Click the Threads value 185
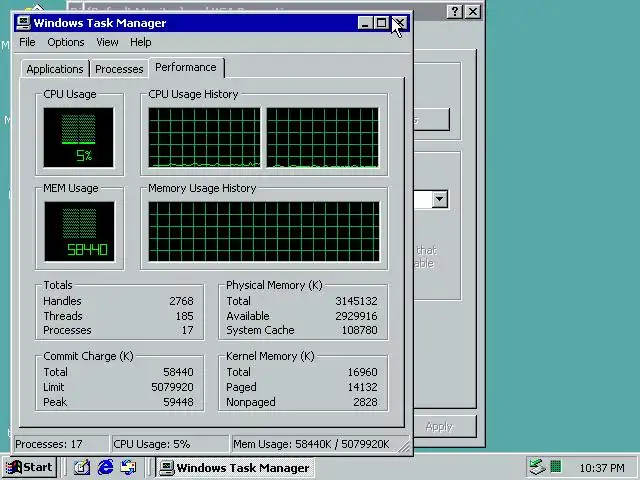Viewport: 640px width, 480px height. tap(184, 316)
